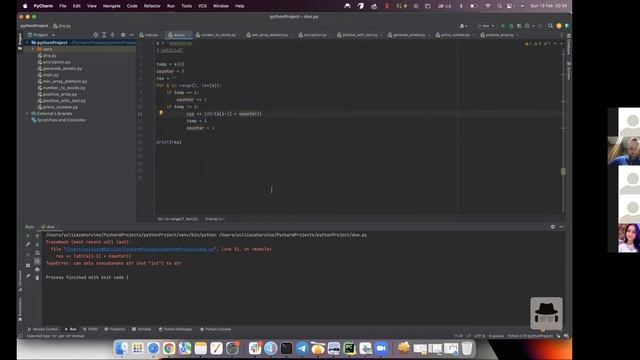Screen dimensions: 640x360
Task: Toggle Database side tab on right edge
Action: point(569,44)
